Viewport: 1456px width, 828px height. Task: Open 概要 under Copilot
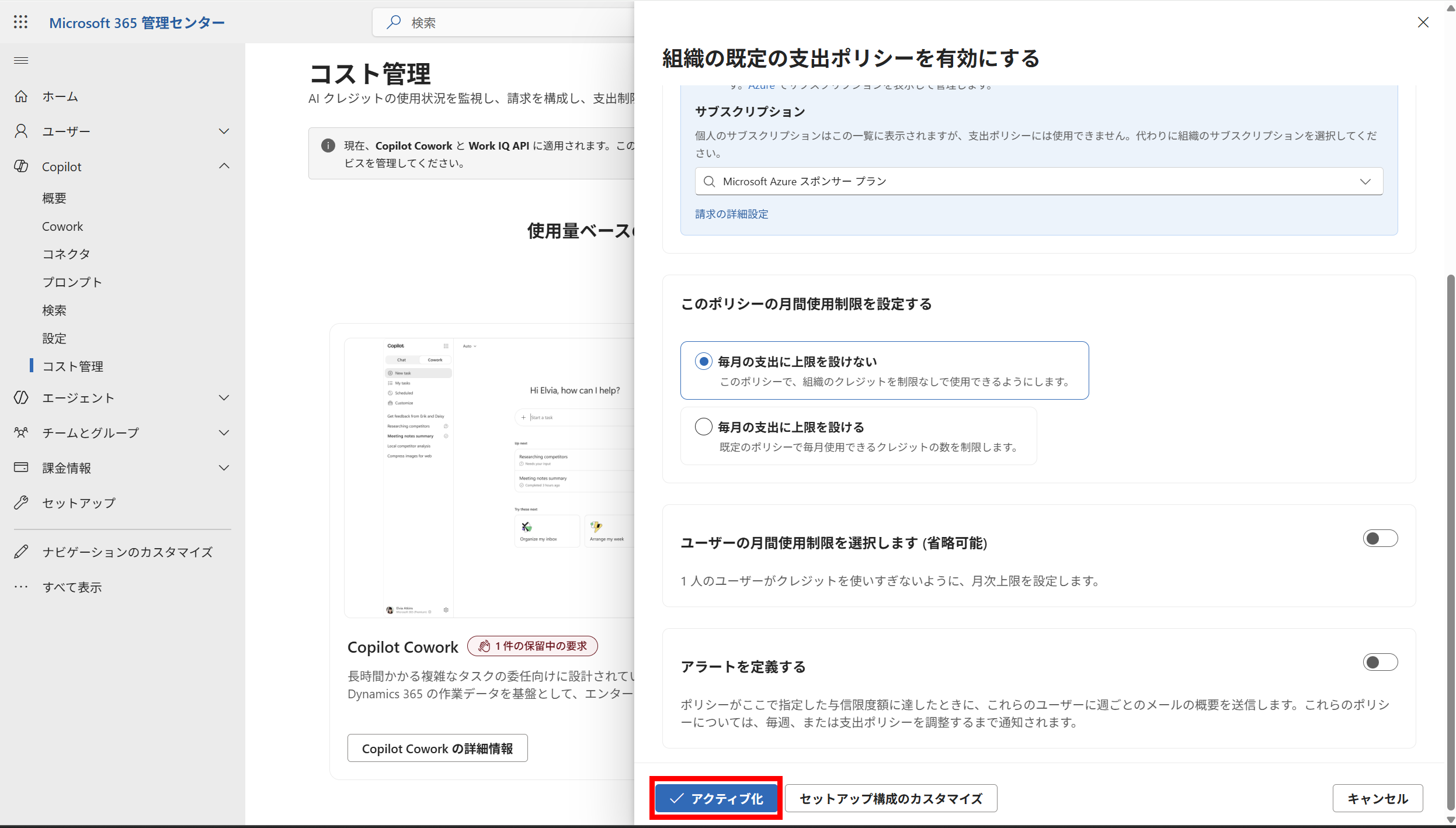(x=54, y=198)
